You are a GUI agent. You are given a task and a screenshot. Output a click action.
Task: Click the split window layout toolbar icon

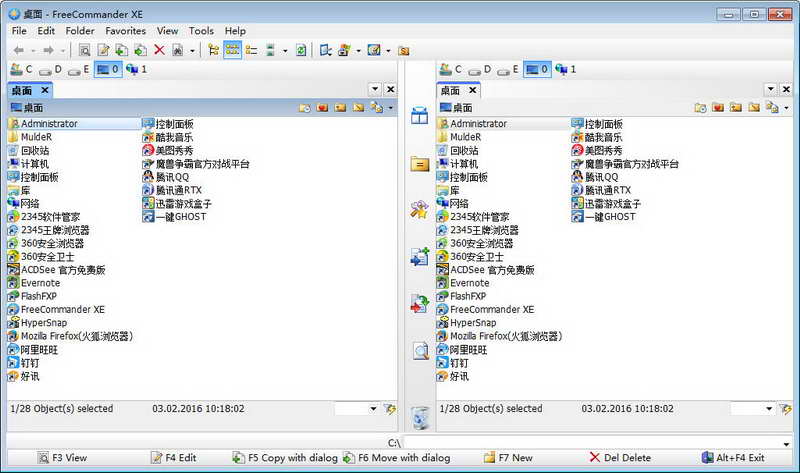pos(326,50)
